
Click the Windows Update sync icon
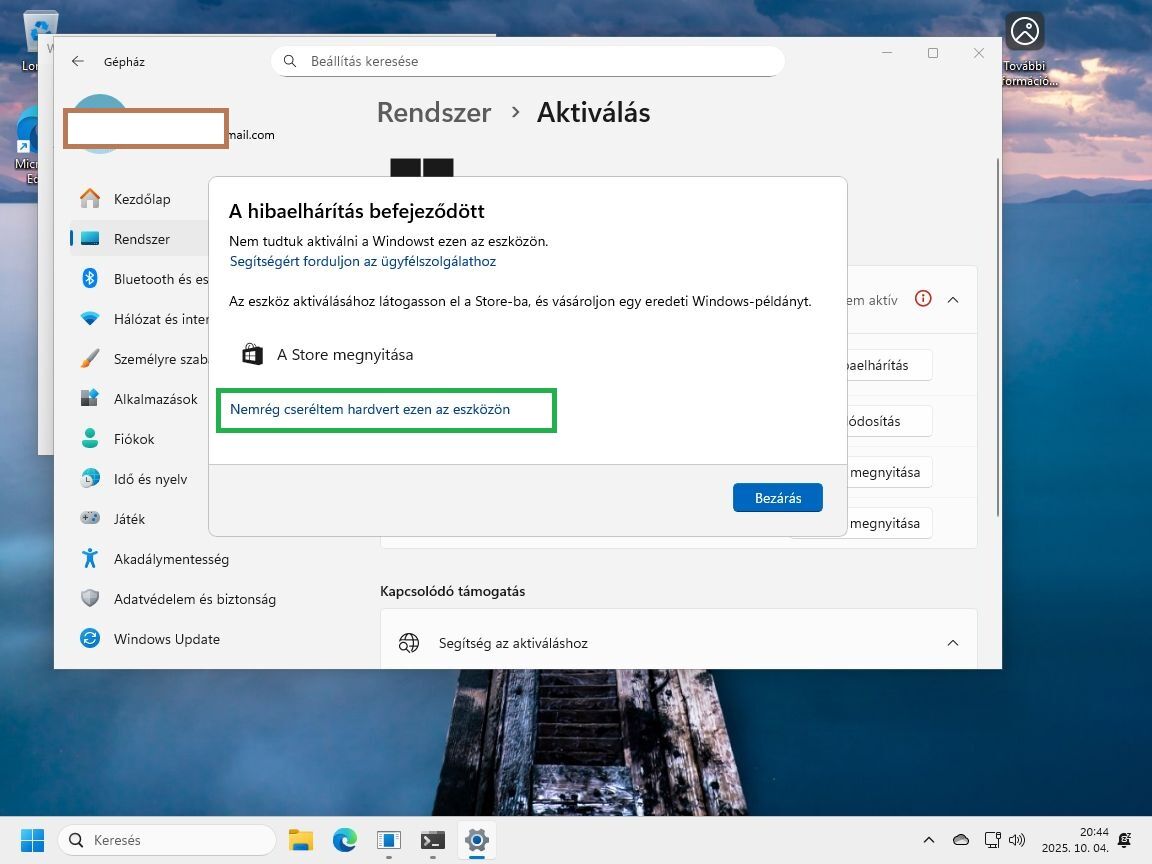90,638
